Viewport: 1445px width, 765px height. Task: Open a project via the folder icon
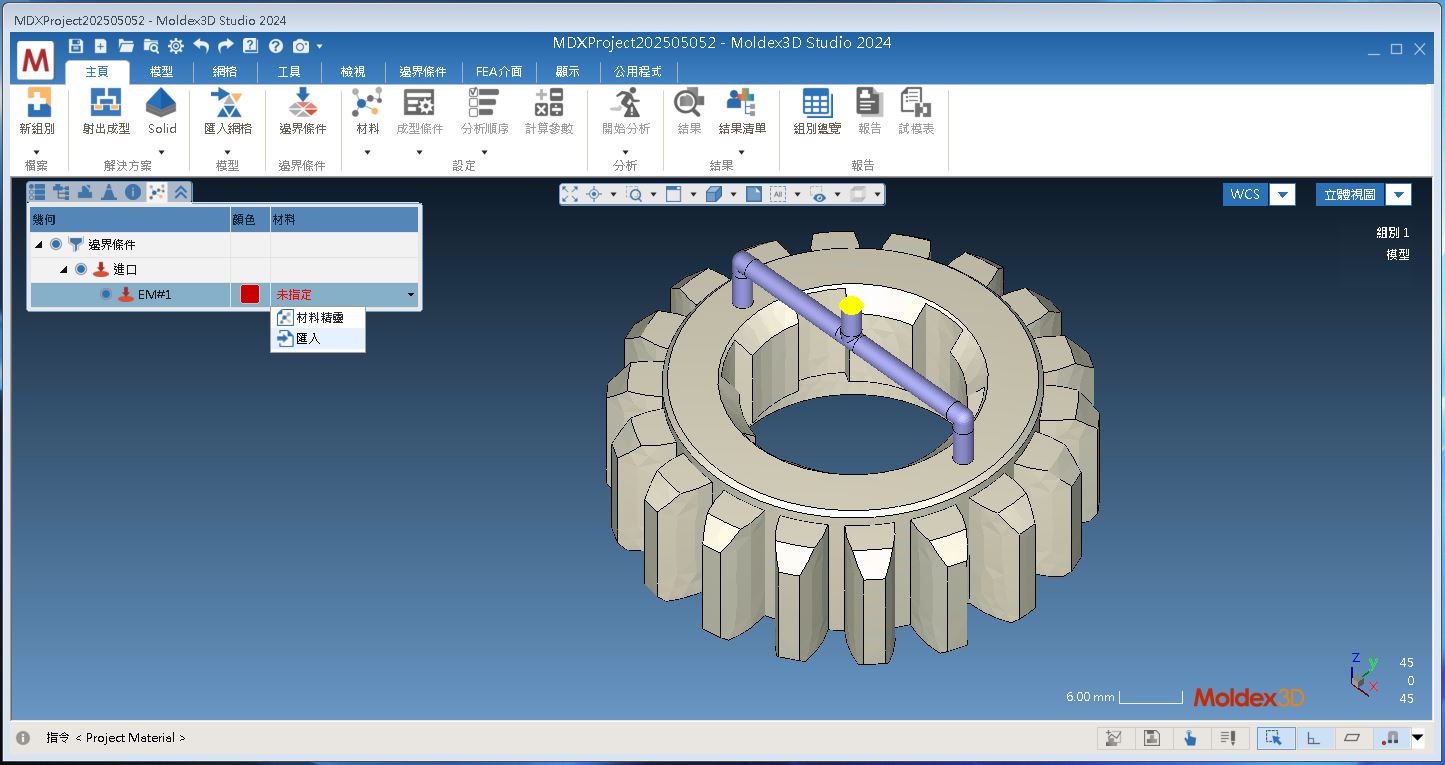(x=126, y=46)
